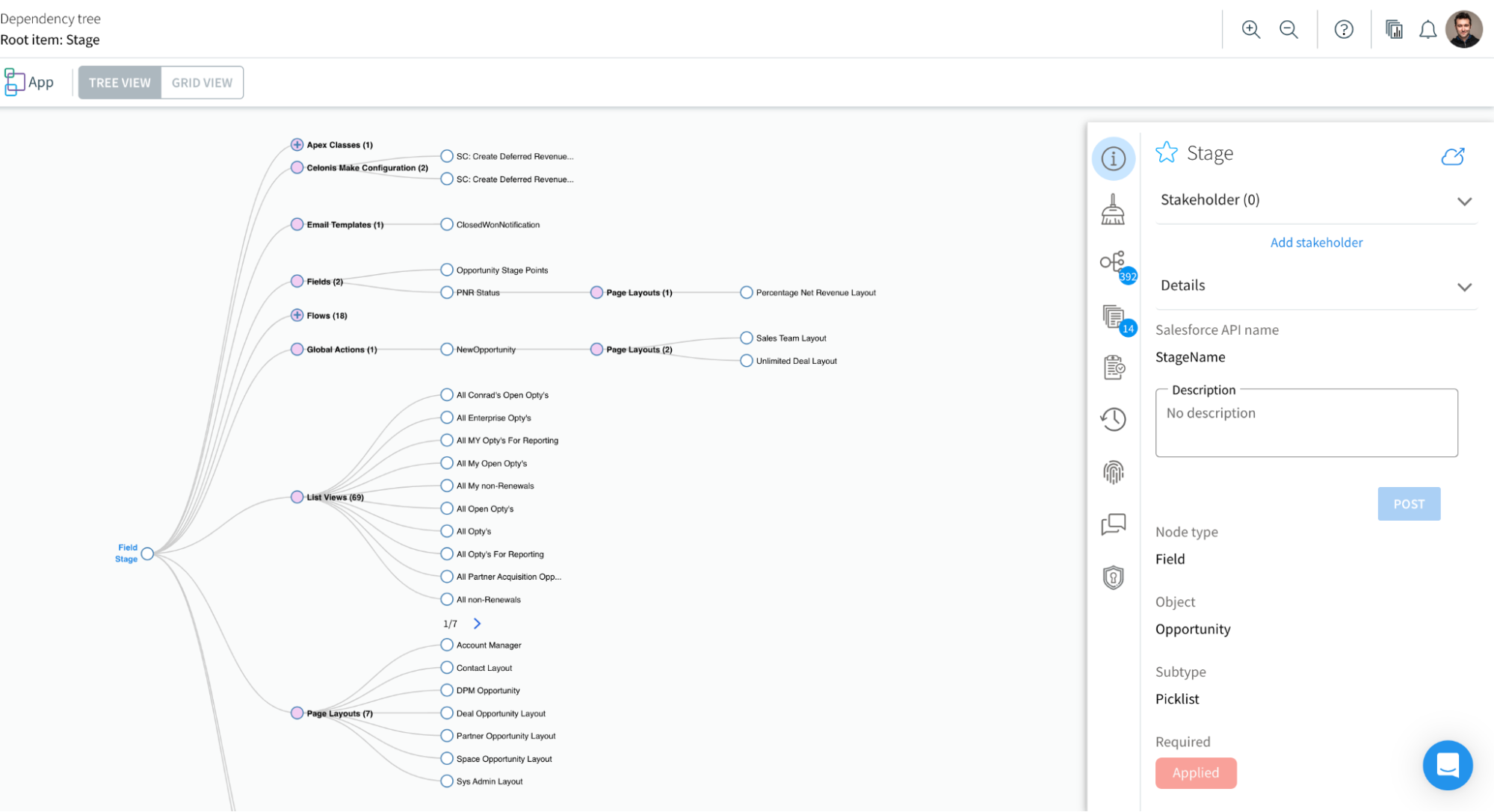Select the TREE VIEW tab
The height and width of the screenshot is (812, 1494).
pyautogui.click(x=119, y=82)
